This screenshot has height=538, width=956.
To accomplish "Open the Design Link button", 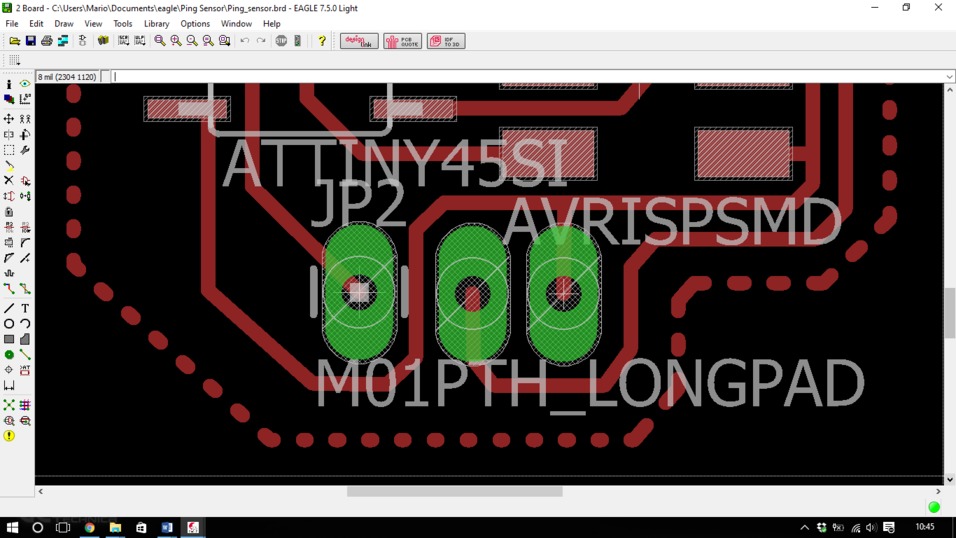I will pyautogui.click(x=359, y=41).
